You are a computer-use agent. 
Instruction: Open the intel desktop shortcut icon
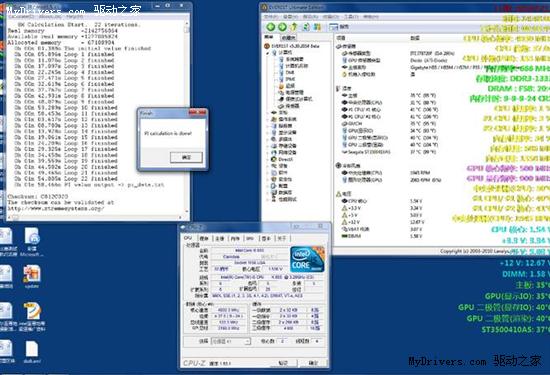(32, 317)
